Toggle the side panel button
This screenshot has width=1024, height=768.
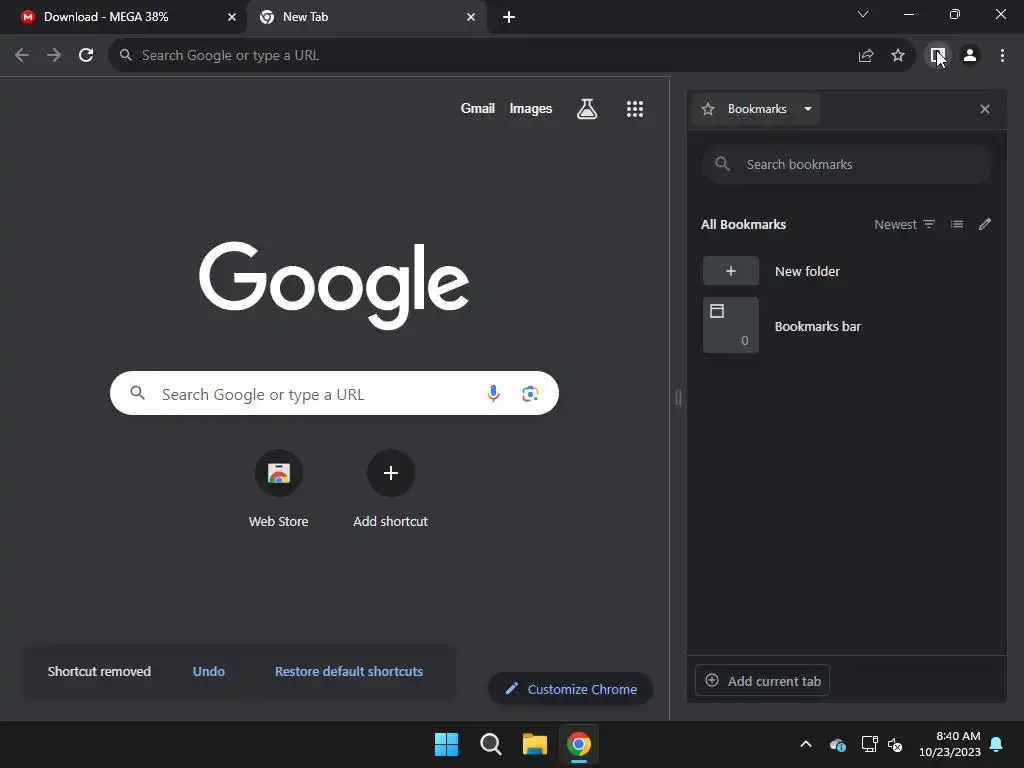tap(938, 56)
